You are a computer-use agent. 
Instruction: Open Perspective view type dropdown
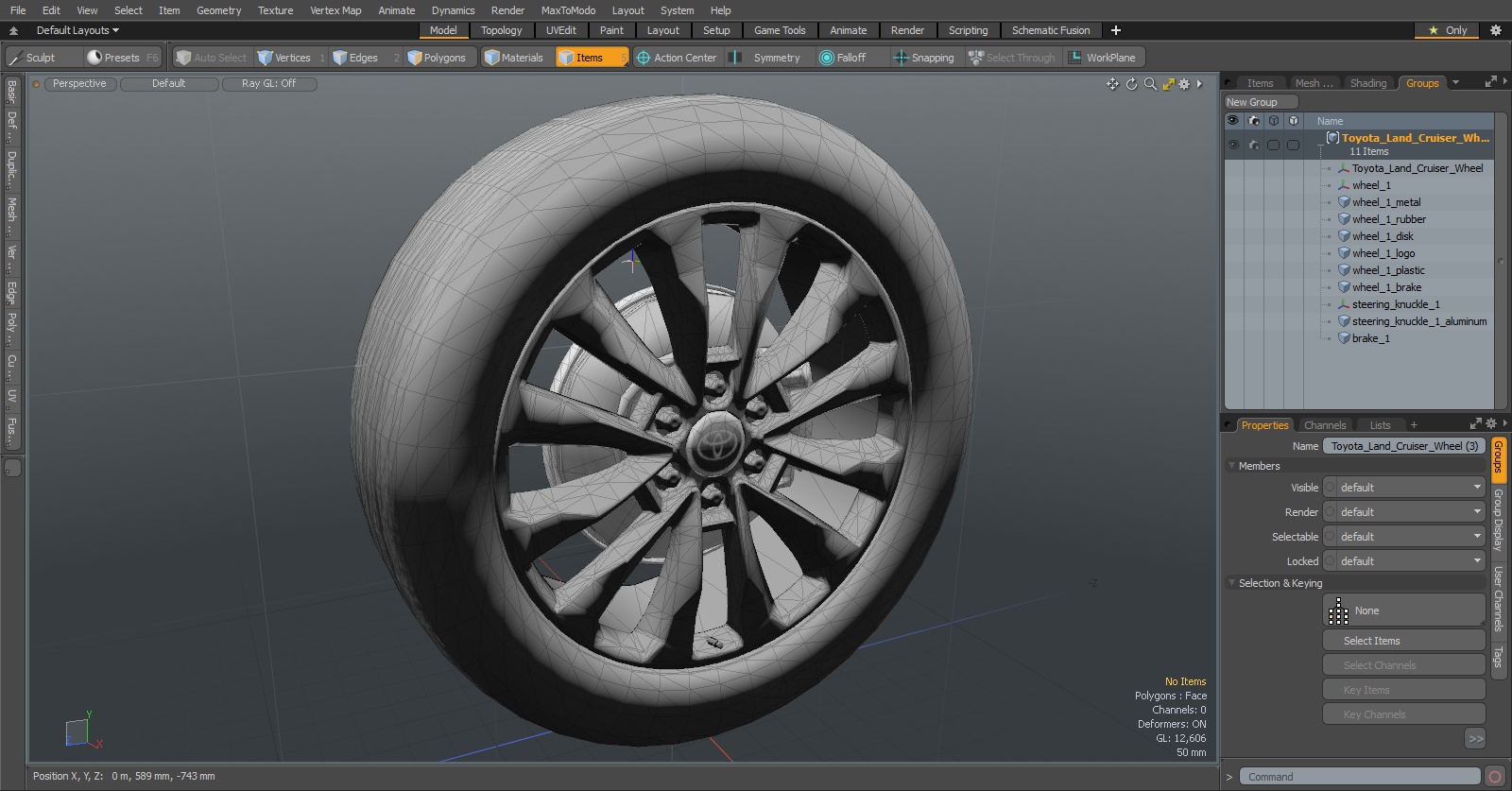[79, 84]
